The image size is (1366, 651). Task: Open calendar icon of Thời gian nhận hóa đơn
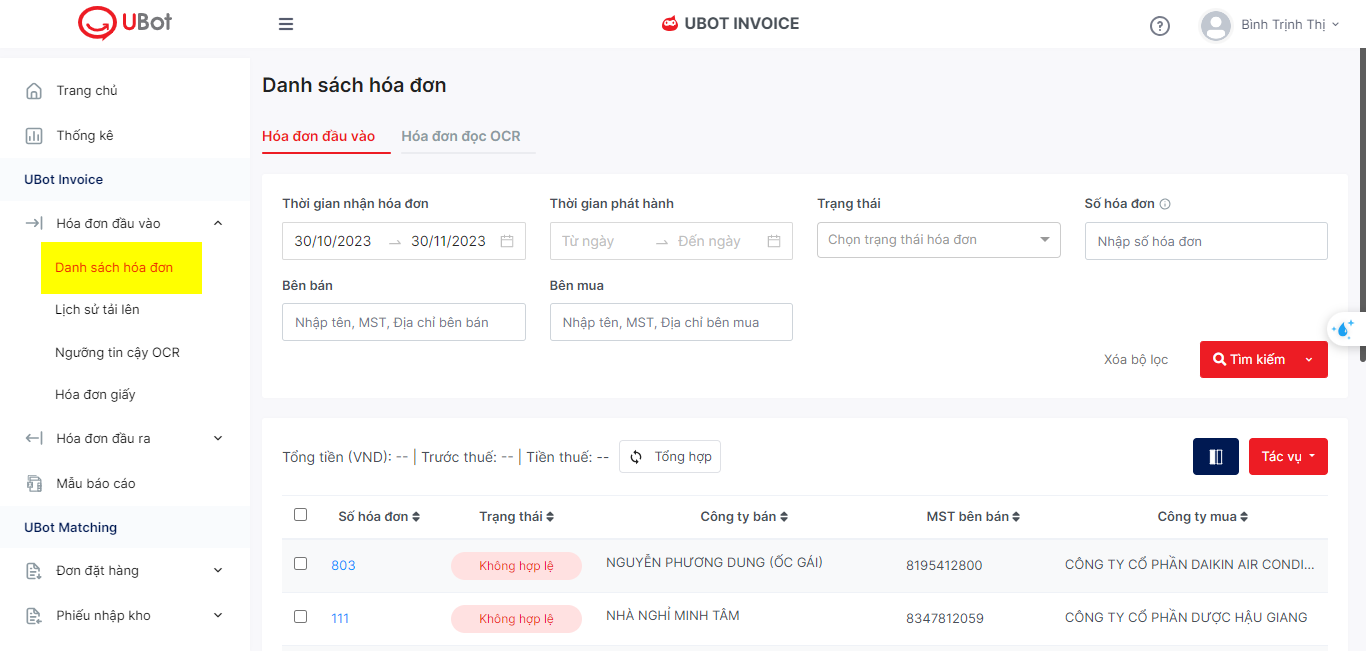click(507, 241)
